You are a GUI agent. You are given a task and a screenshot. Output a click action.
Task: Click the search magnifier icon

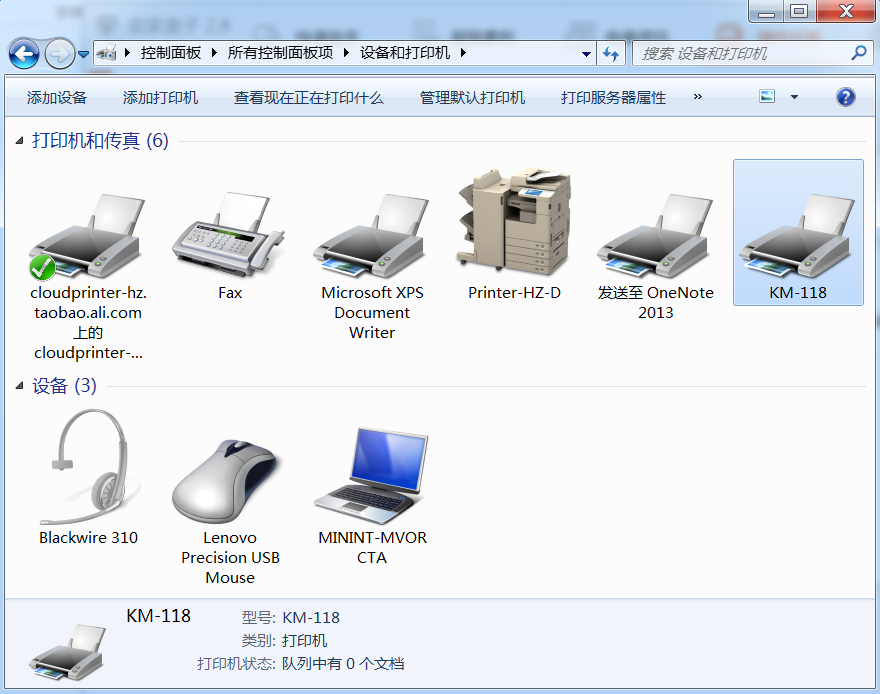(859, 53)
